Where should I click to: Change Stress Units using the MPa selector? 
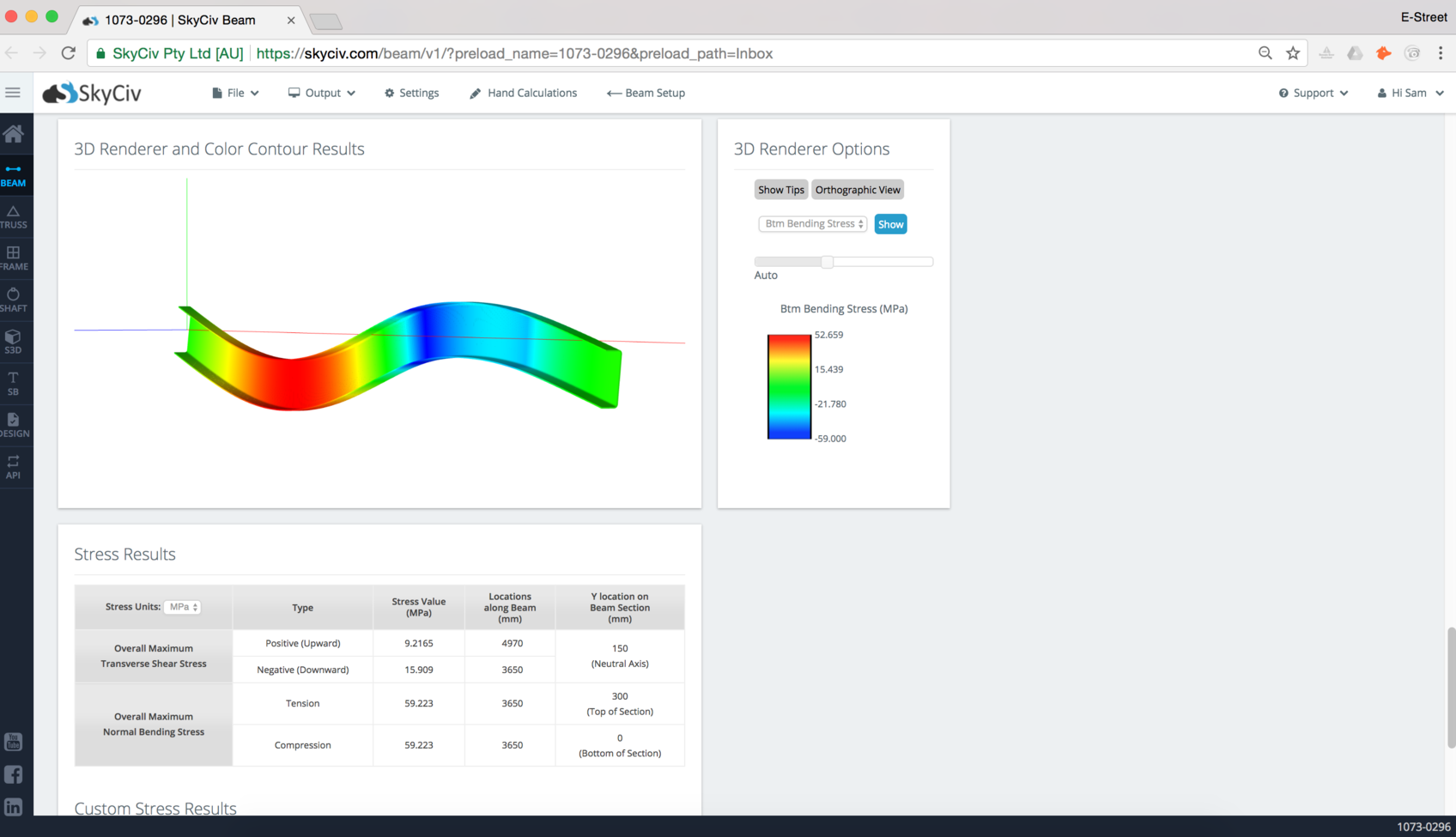click(x=182, y=606)
